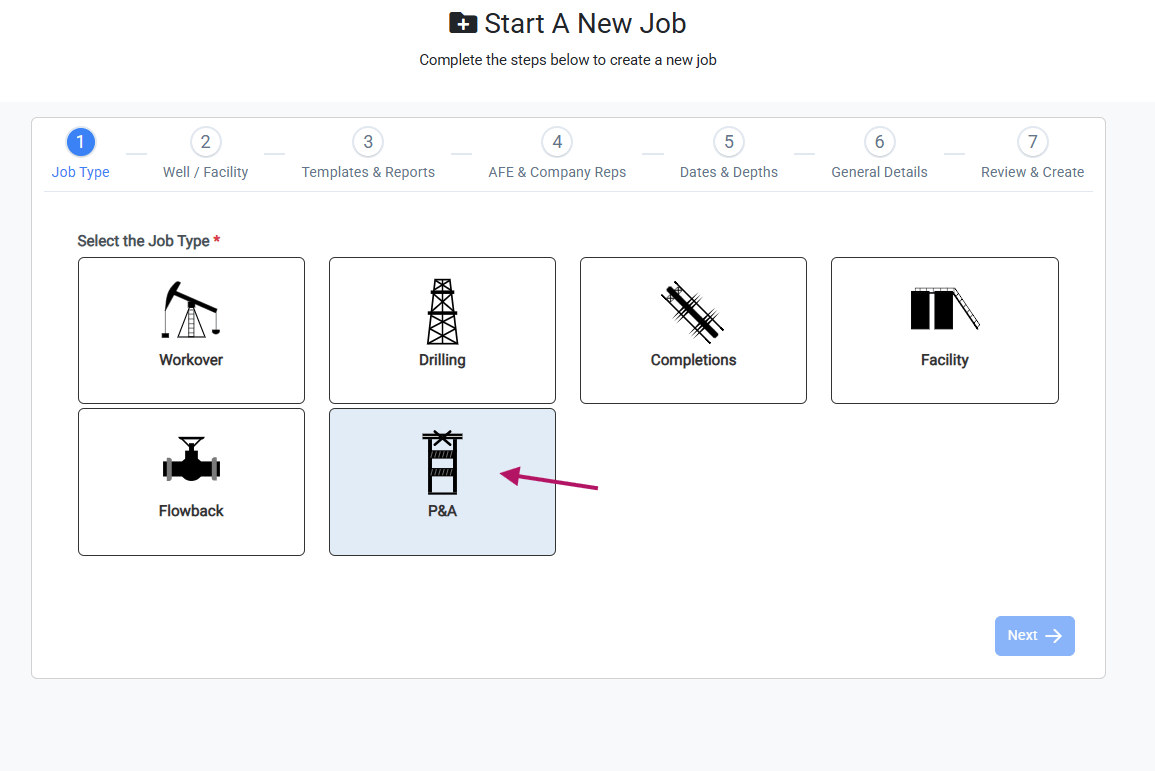Choose the Flowback valve icon

[191, 460]
